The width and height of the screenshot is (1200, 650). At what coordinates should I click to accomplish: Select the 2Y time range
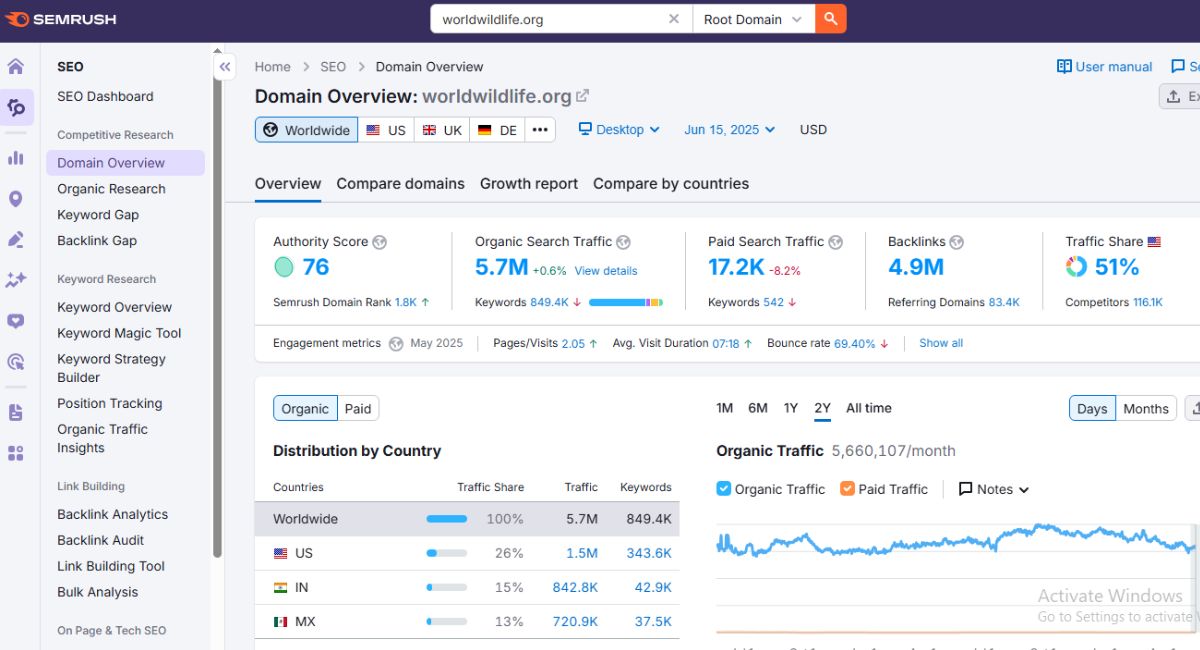click(822, 408)
